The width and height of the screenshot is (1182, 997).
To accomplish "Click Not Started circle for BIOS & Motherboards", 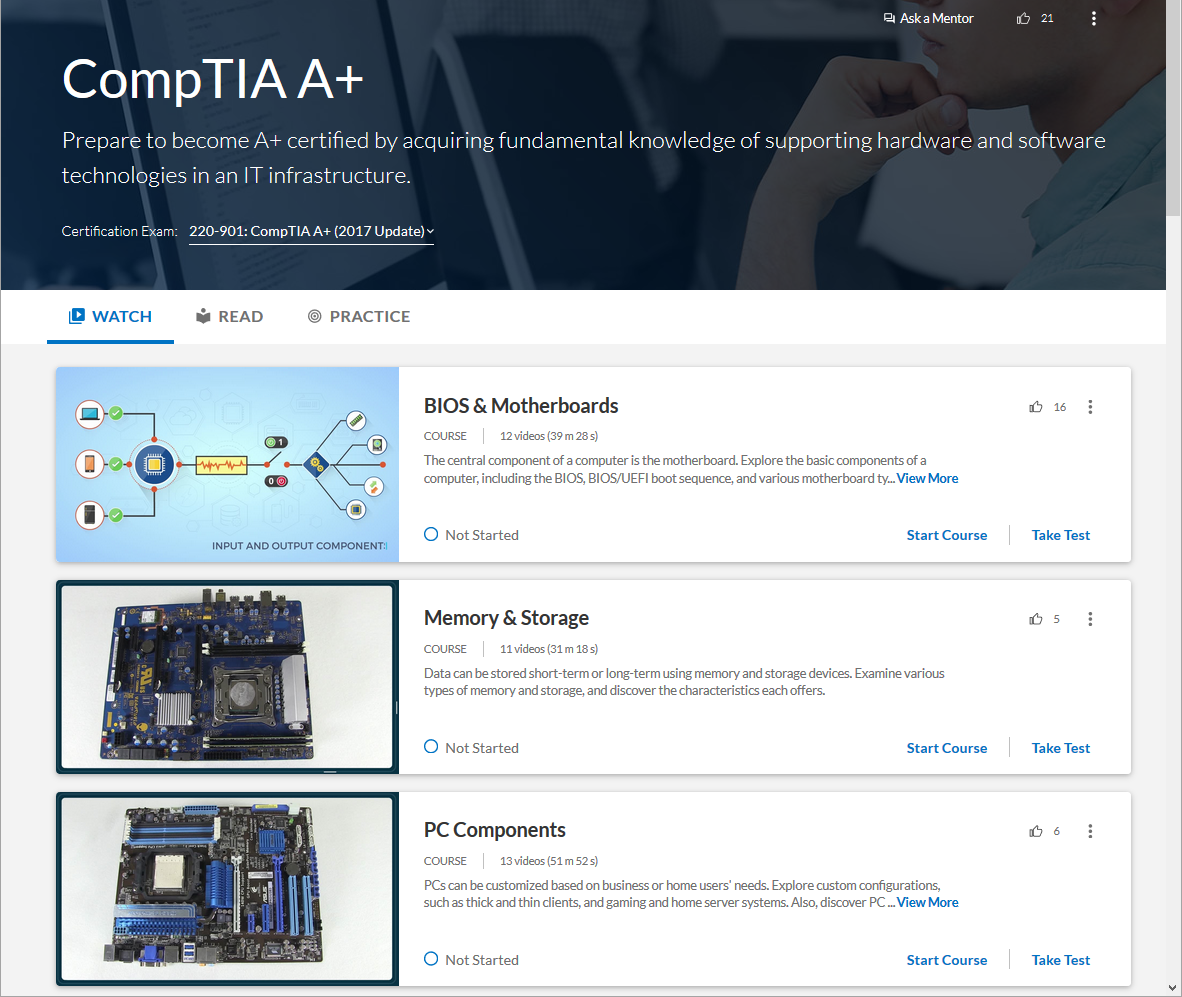I will pos(431,534).
